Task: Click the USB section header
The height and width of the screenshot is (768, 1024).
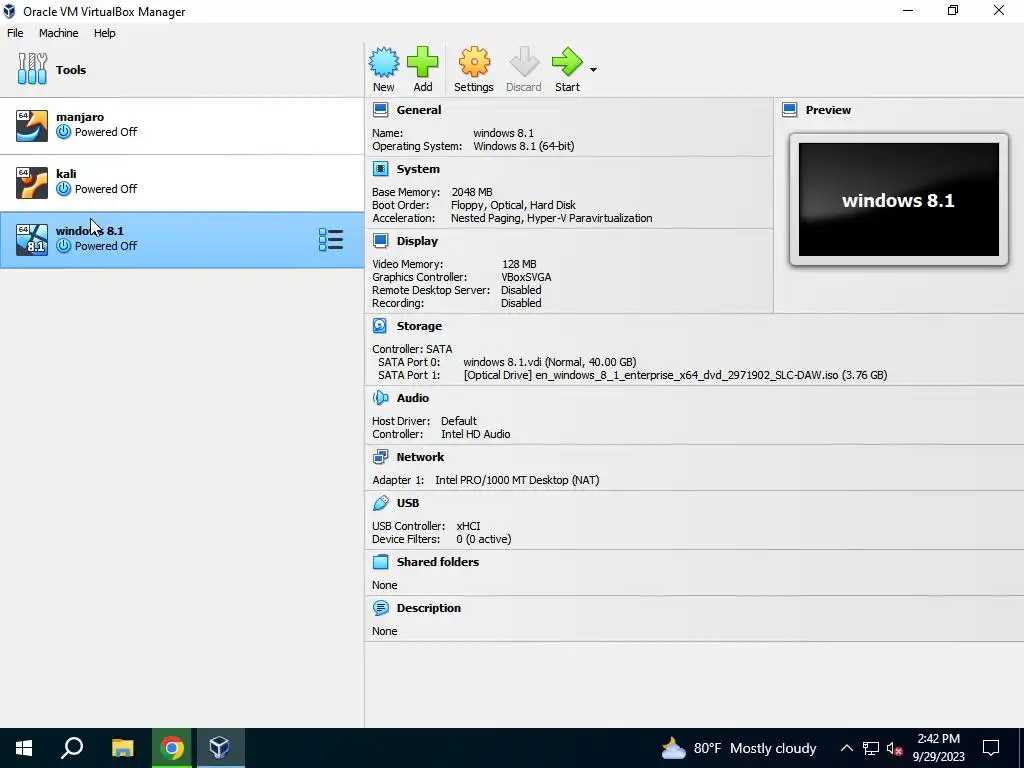Action: 408,503
